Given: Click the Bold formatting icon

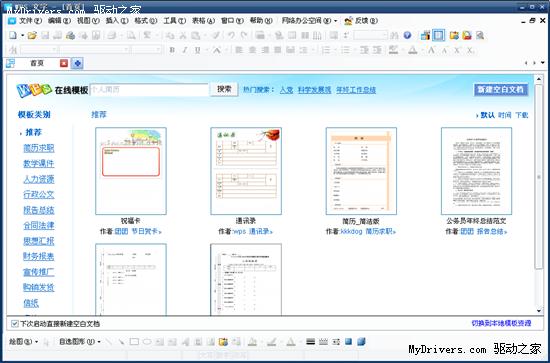Looking at the screenshot, I should pyautogui.click(x=172, y=50).
